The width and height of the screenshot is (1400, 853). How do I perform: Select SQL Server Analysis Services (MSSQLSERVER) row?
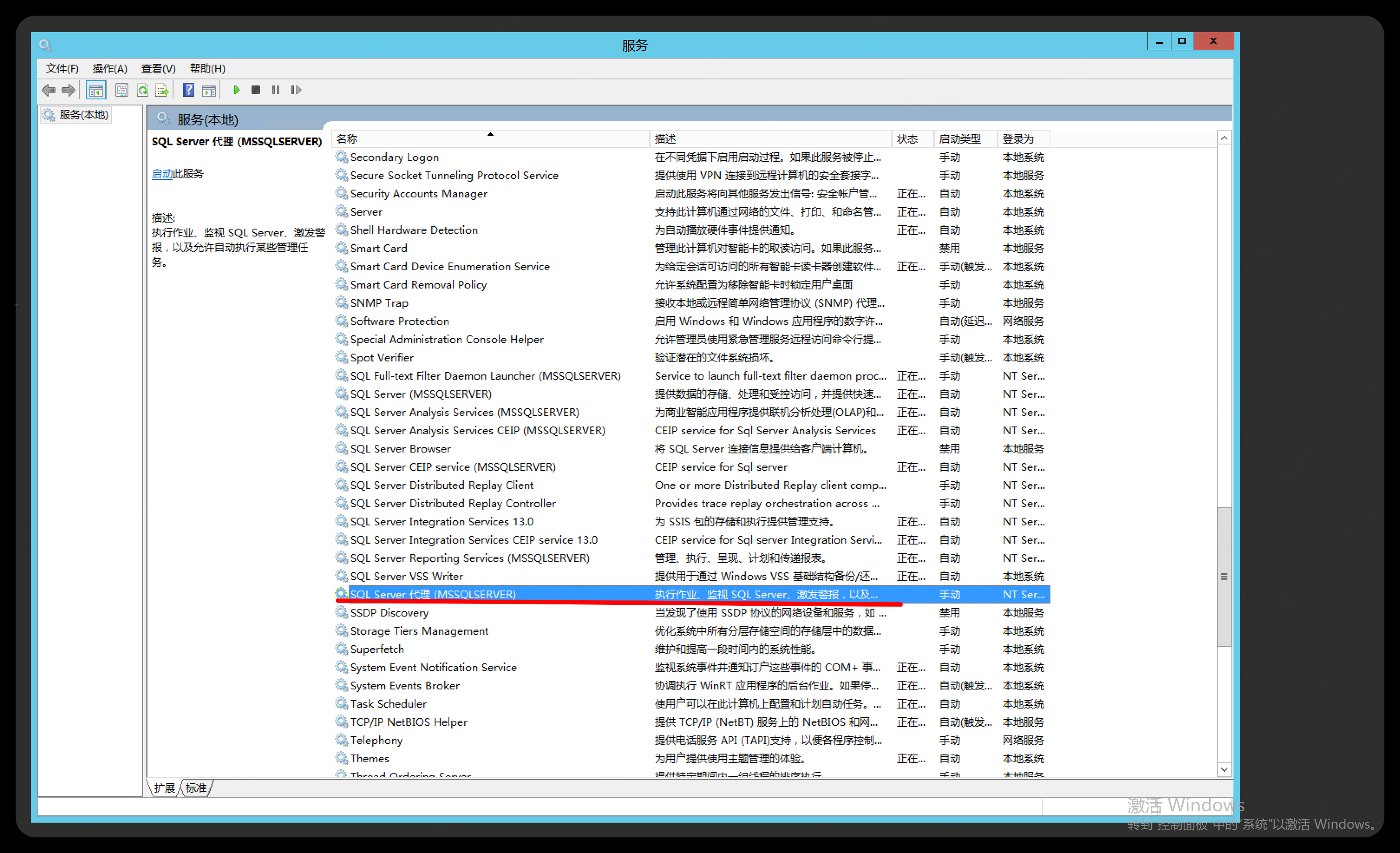tap(691, 412)
